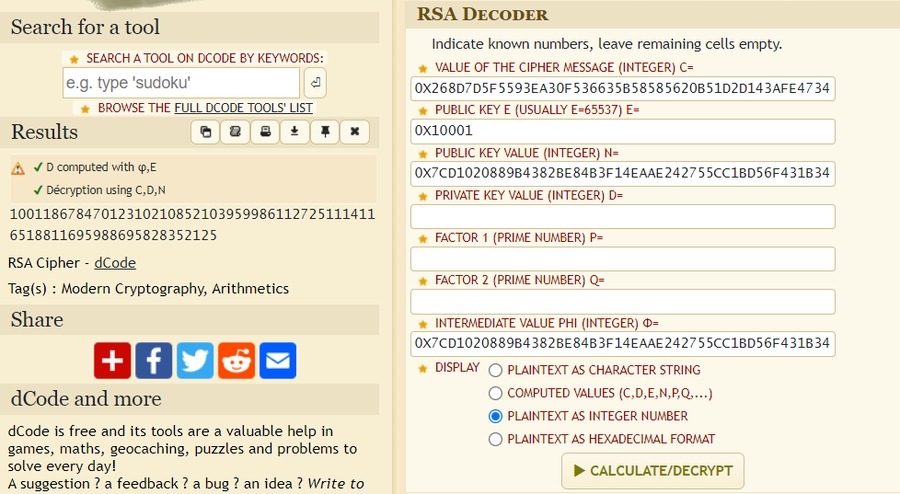Image resolution: width=900 pixels, height=494 pixels.
Task: Focus the keyword tool search box
Action: point(181,82)
